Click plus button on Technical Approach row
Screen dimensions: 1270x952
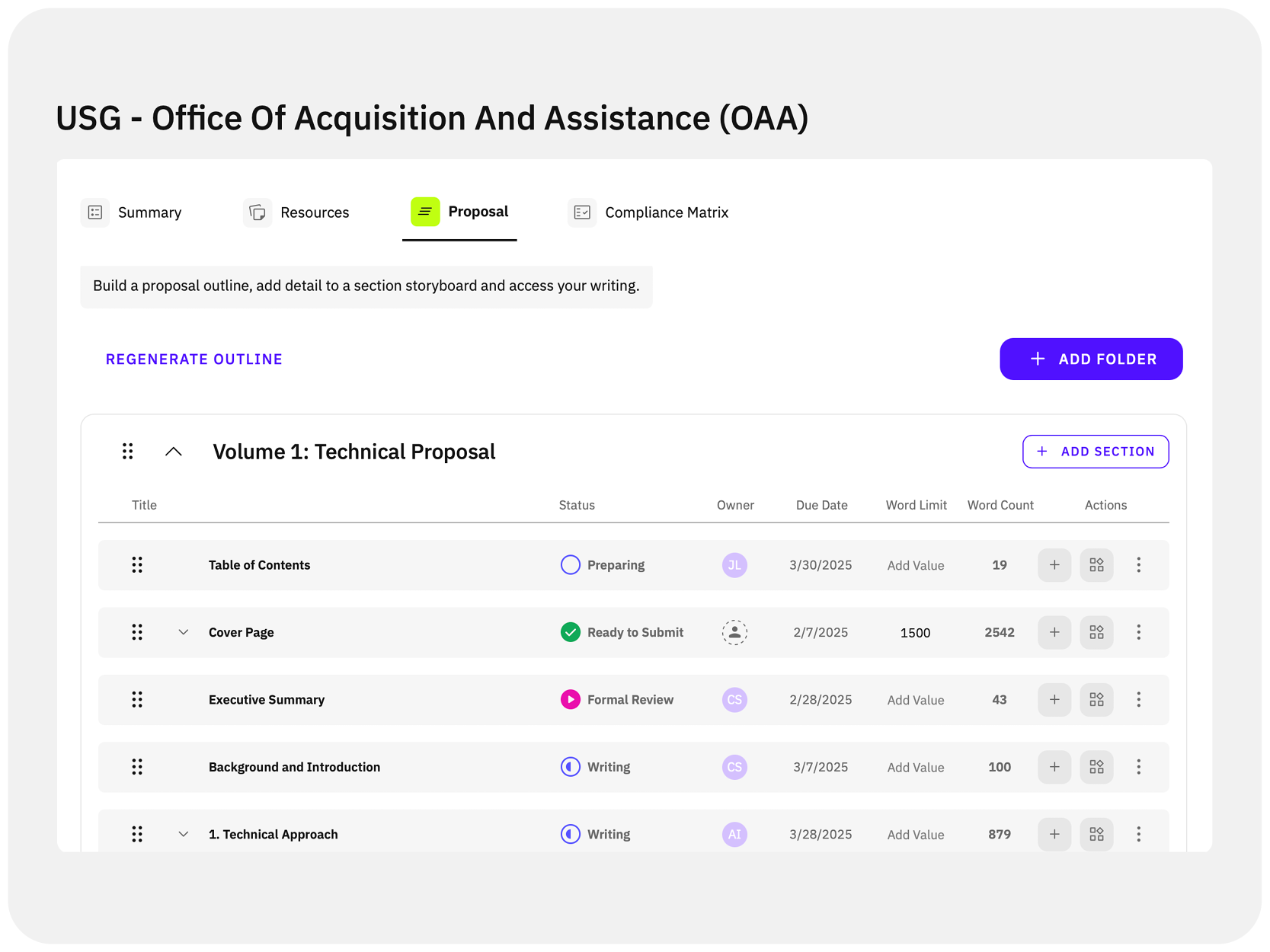coord(1054,834)
